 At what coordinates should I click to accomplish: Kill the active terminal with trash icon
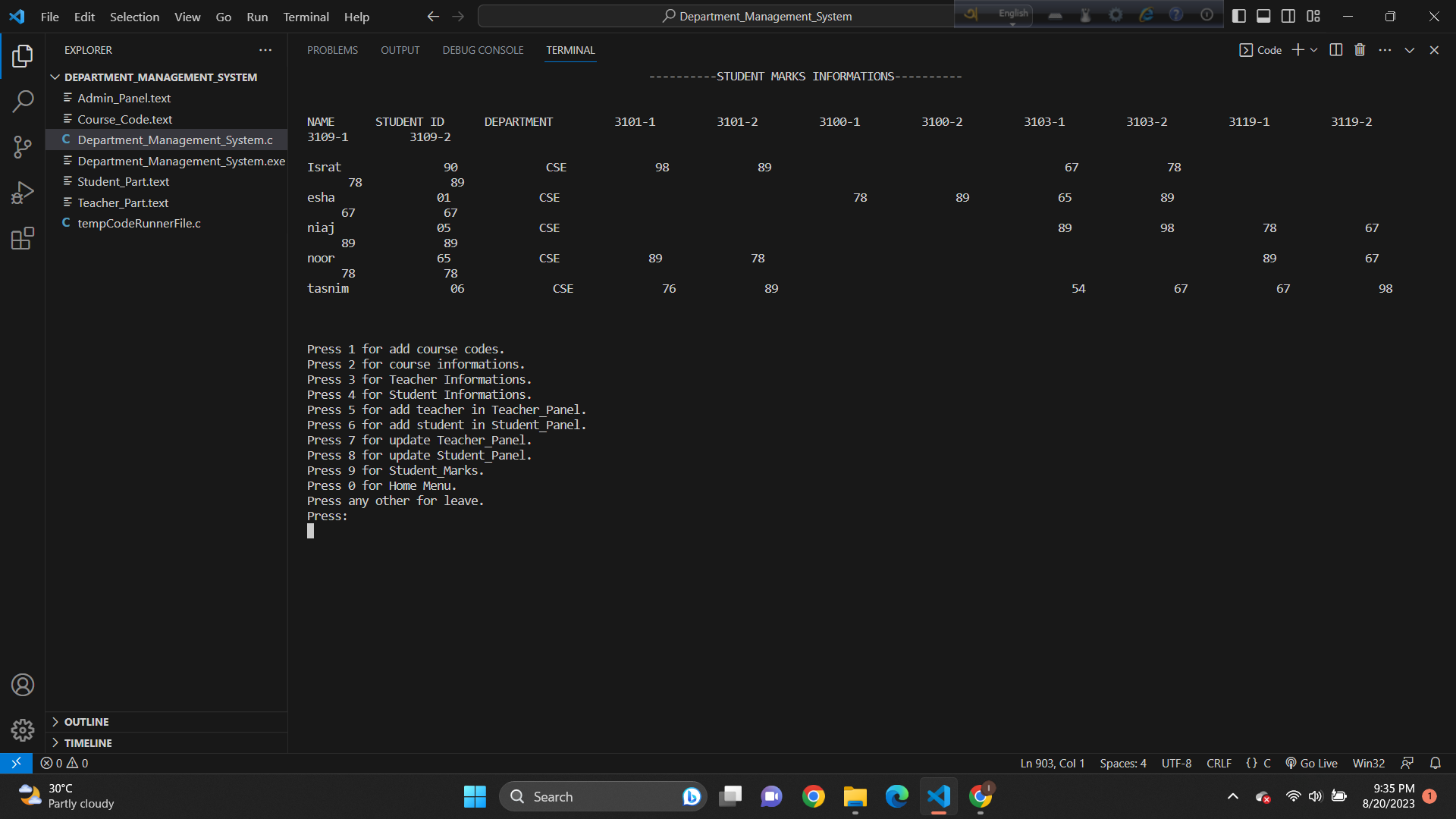(1359, 49)
